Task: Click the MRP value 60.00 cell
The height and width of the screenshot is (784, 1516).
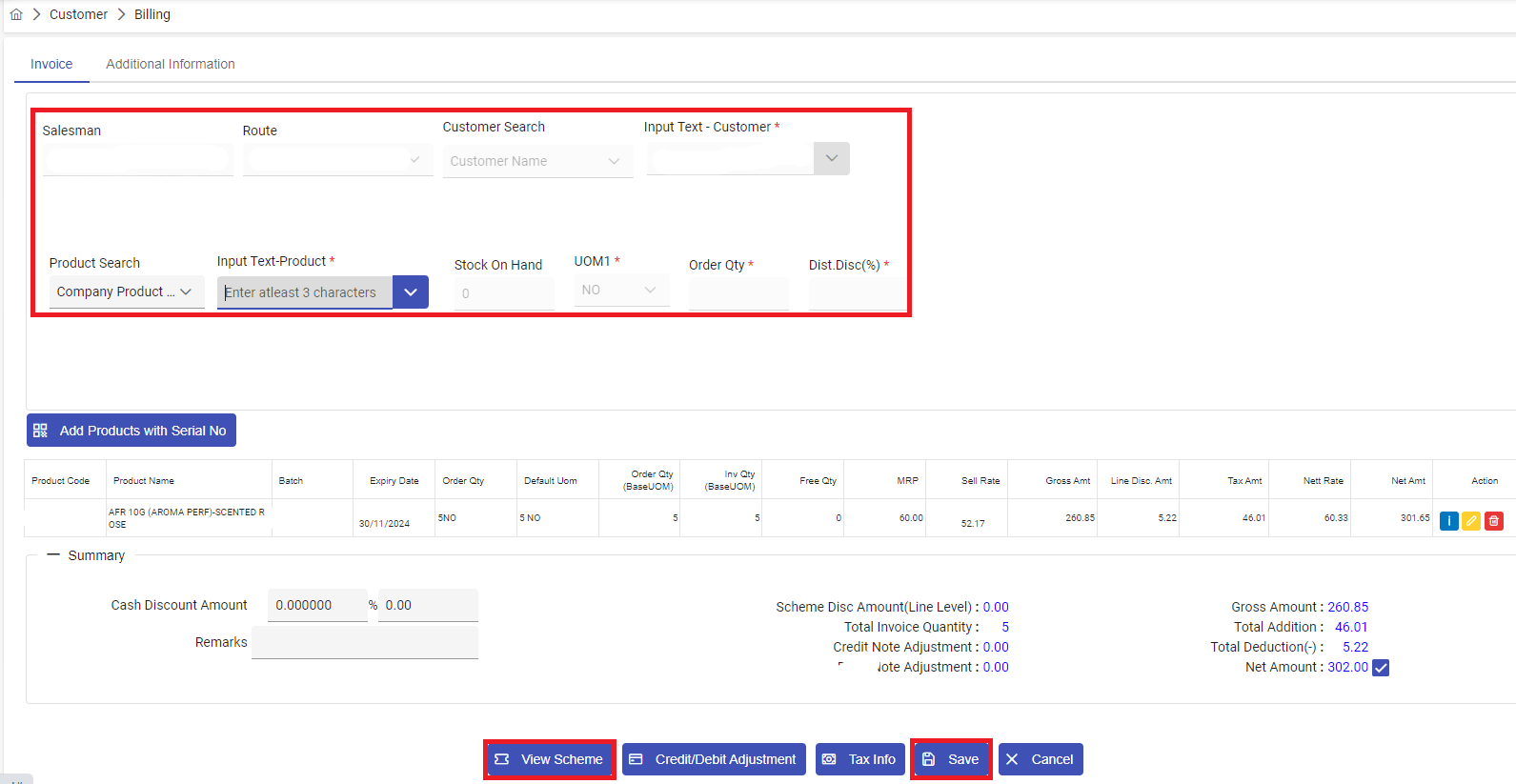Action: tap(911, 518)
